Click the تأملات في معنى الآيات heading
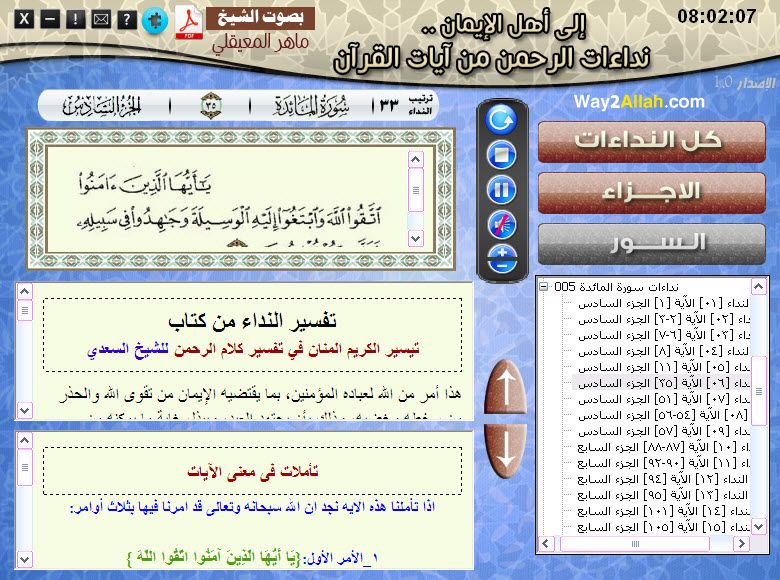The width and height of the screenshot is (780, 580). click(253, 471)
